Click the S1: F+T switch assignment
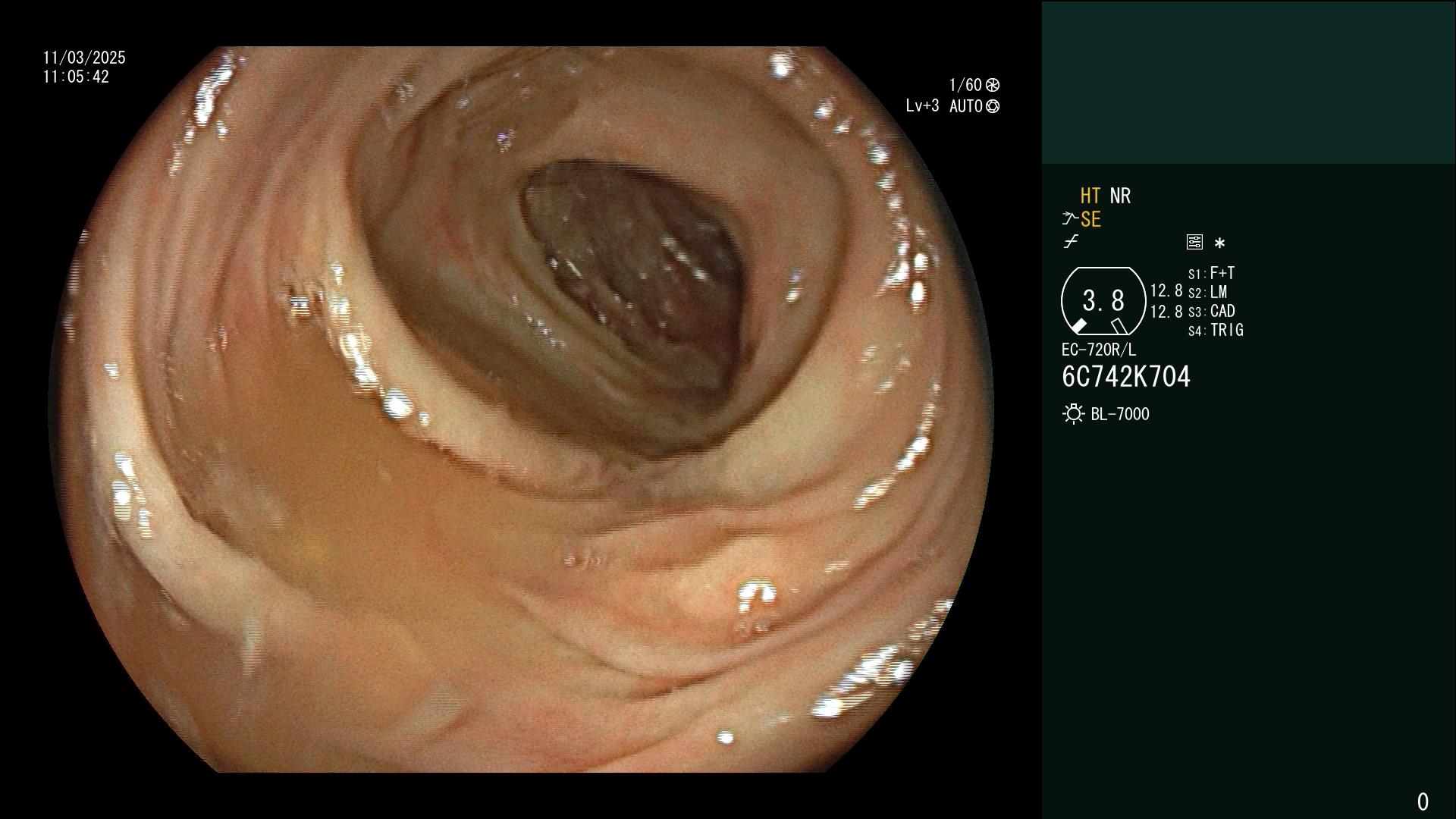 click(x=1211, y=273)
